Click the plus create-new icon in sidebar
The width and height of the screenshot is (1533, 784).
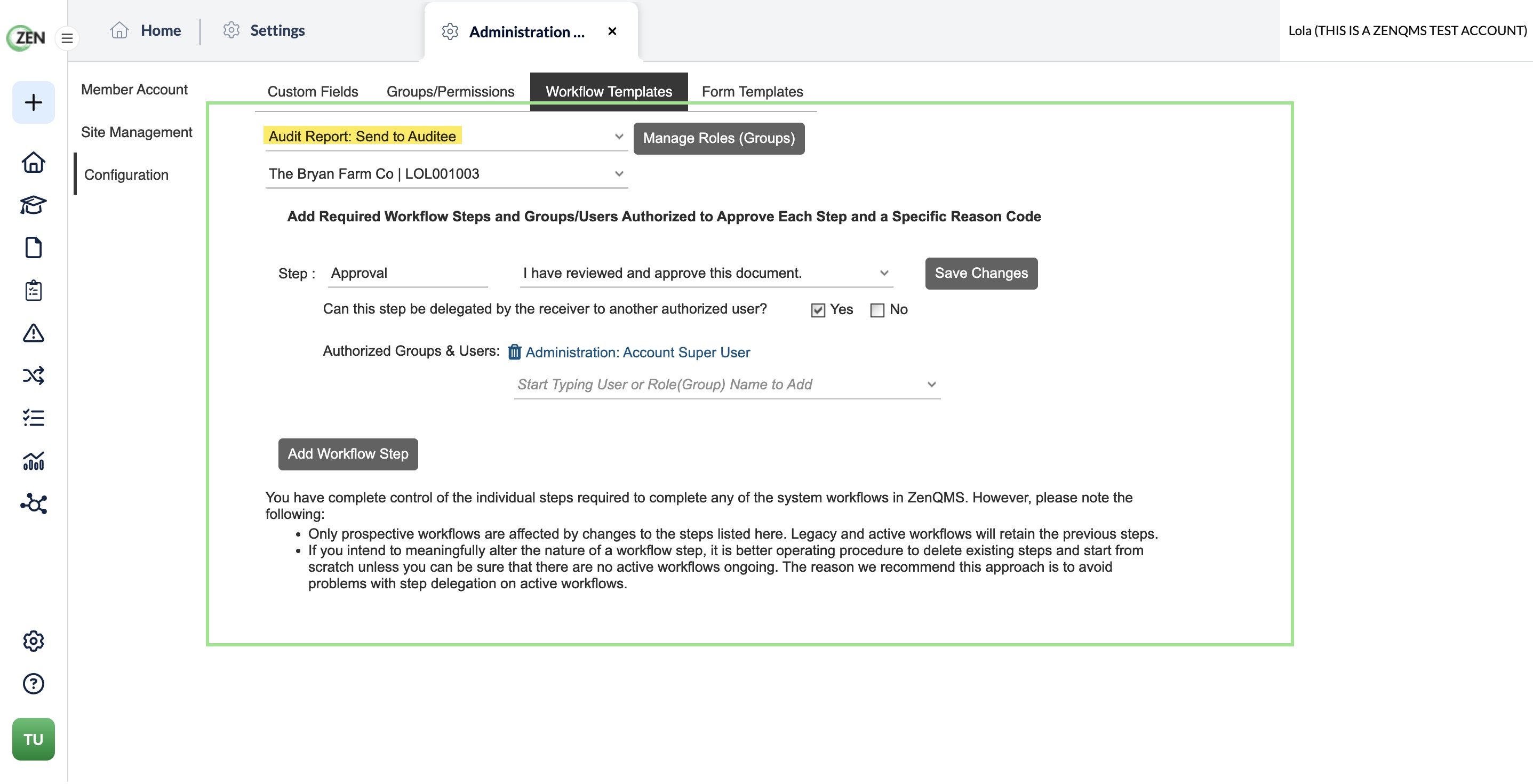33,102
